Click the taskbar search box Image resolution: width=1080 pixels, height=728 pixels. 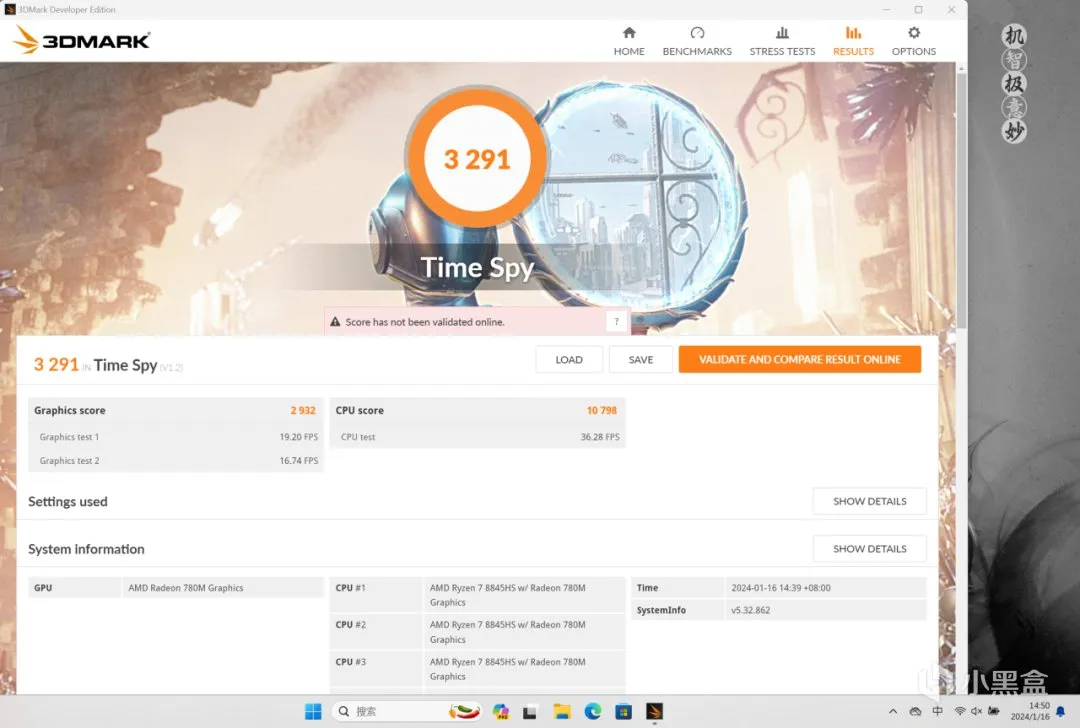pyautogui.click(x=406, y=711)
